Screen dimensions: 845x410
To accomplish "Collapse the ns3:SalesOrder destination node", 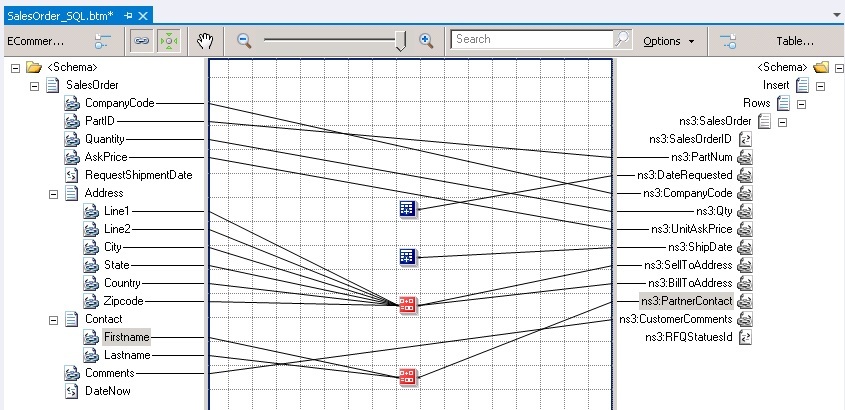I will (782, 122).
